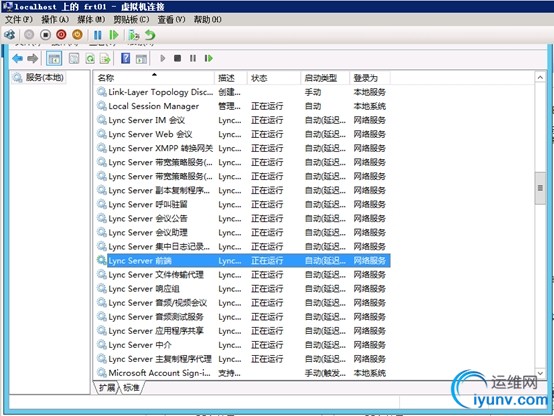Restart the selected service
The image size is (554, 416).
click(208, 58)
